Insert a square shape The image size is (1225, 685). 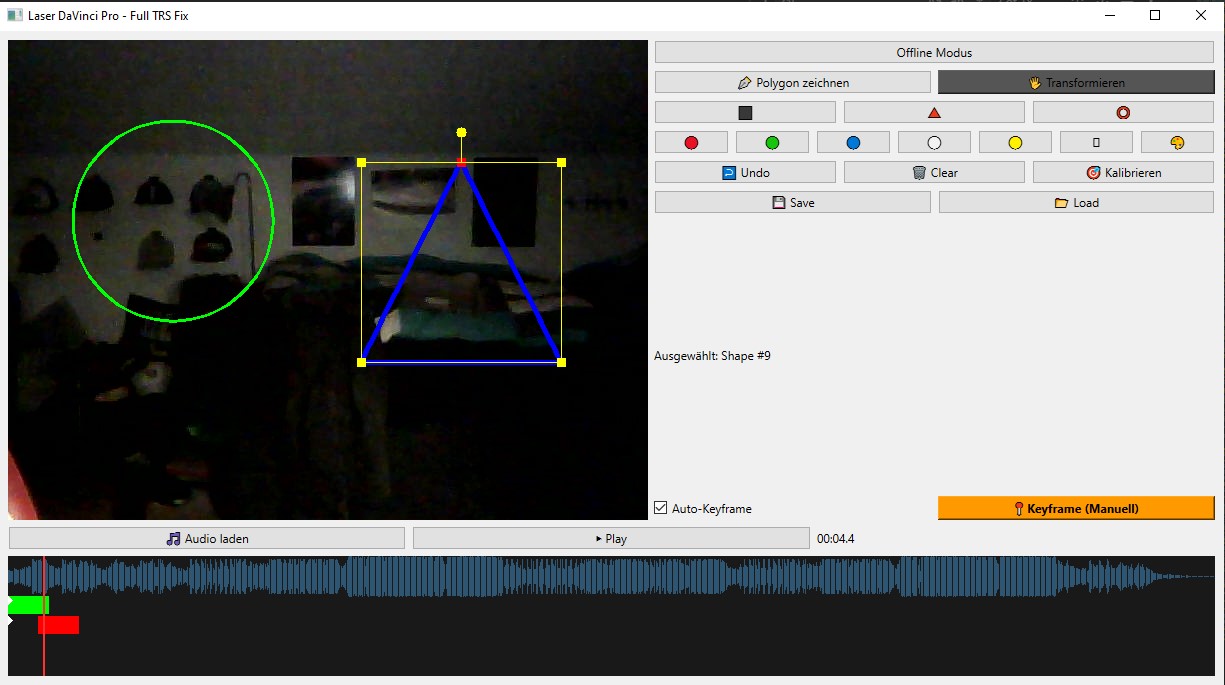coord(745,113)
